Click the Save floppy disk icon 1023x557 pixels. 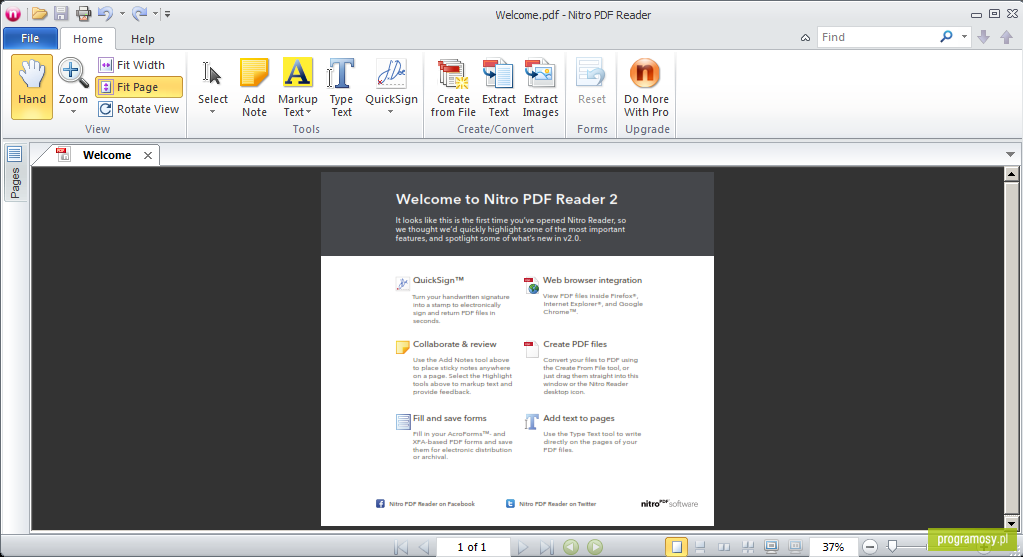point(61,14)
